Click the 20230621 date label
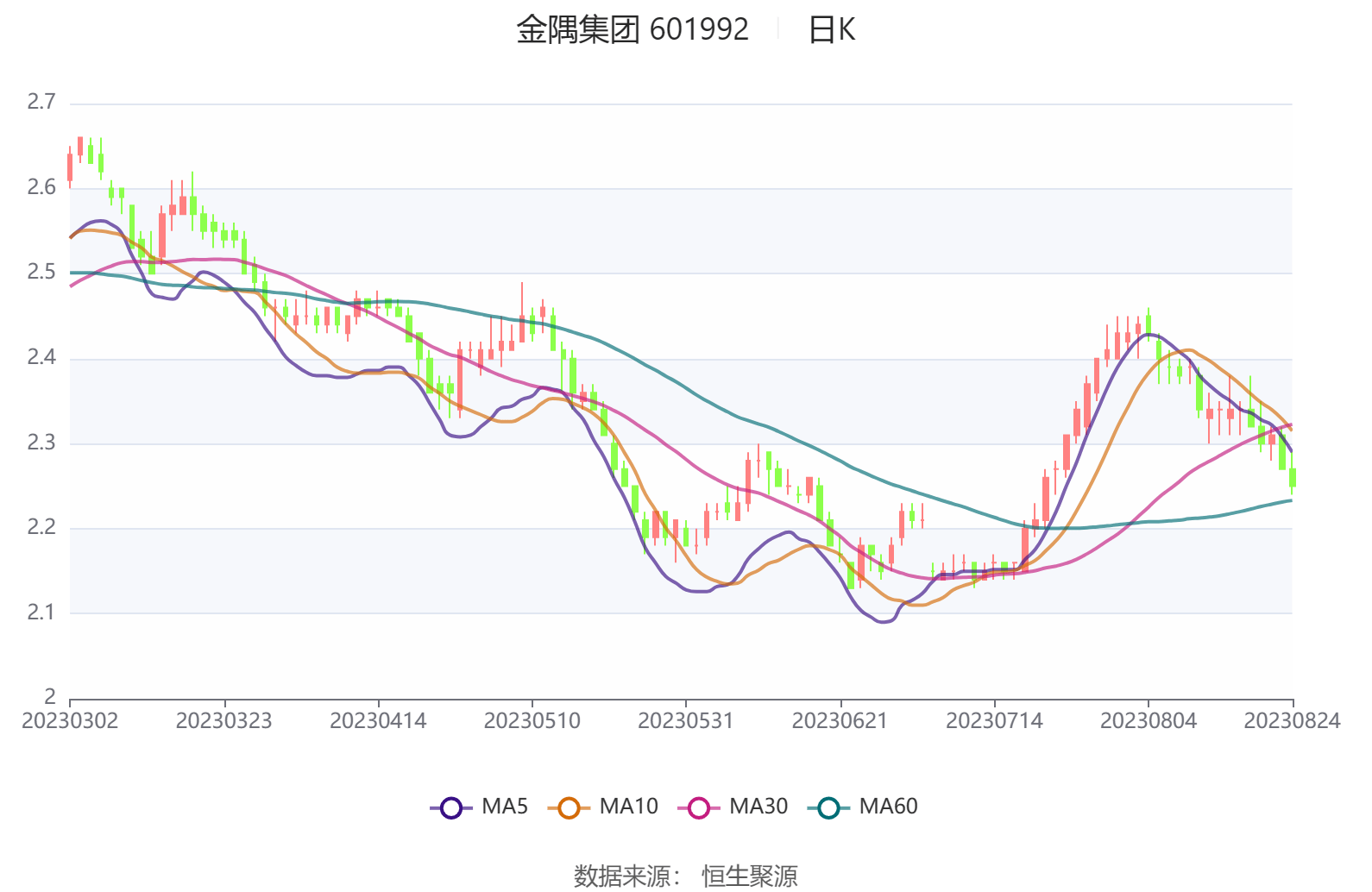This screenshot has width=1372, height=892. [840, 721]
